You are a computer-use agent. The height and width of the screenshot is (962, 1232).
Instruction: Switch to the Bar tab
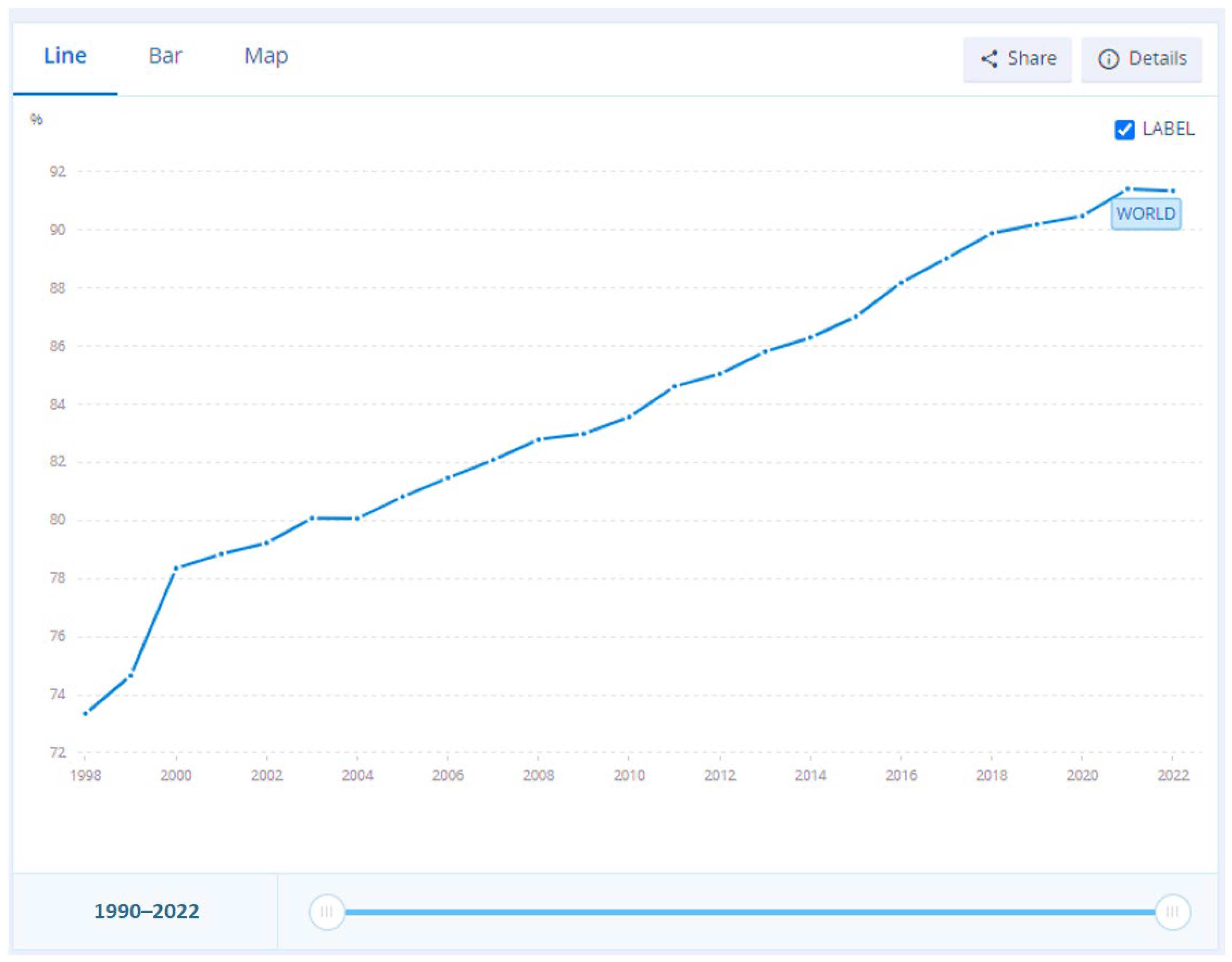(x=165, y=56)
